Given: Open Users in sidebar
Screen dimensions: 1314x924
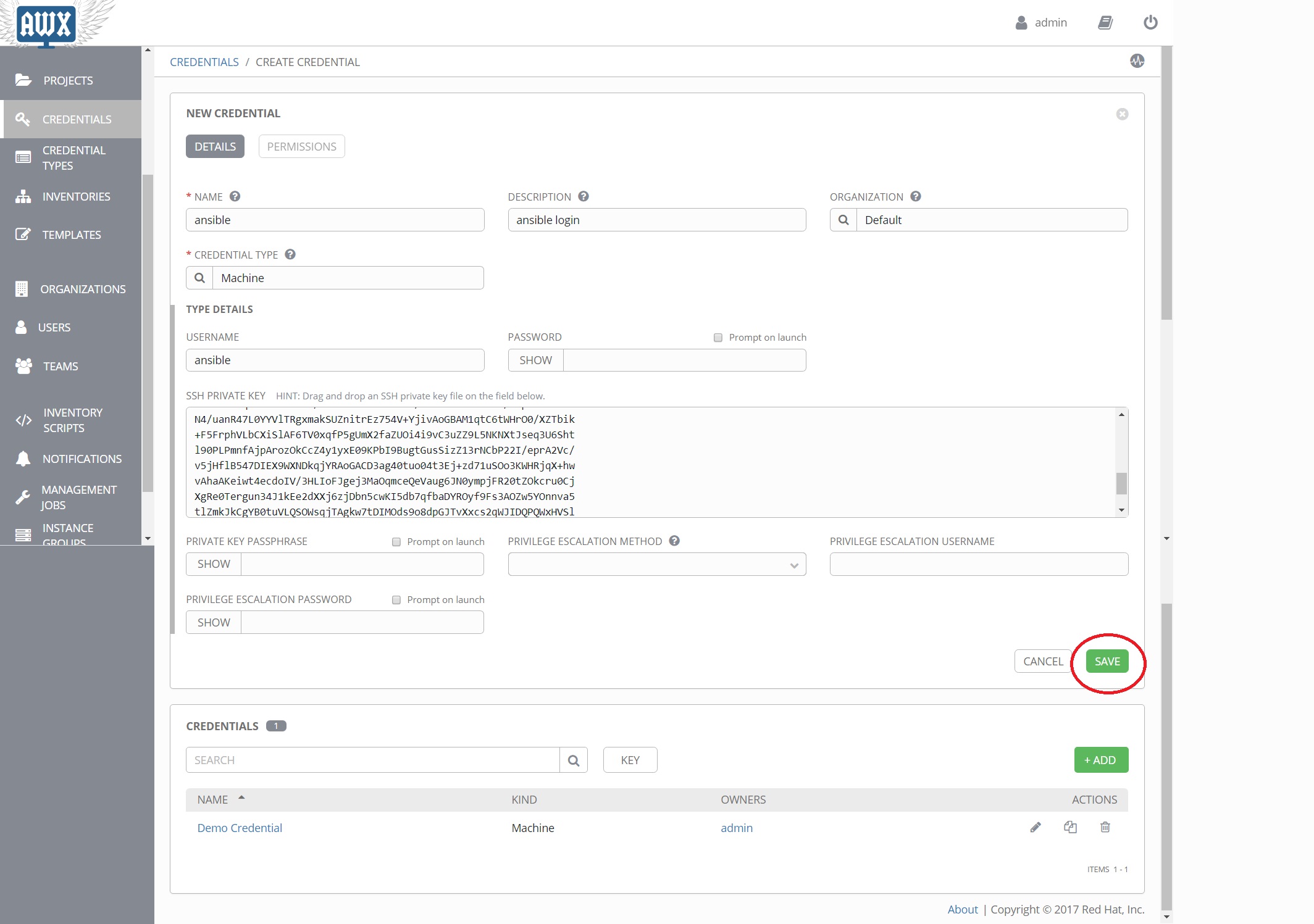Looking at the screenshot, I should 71,327.
